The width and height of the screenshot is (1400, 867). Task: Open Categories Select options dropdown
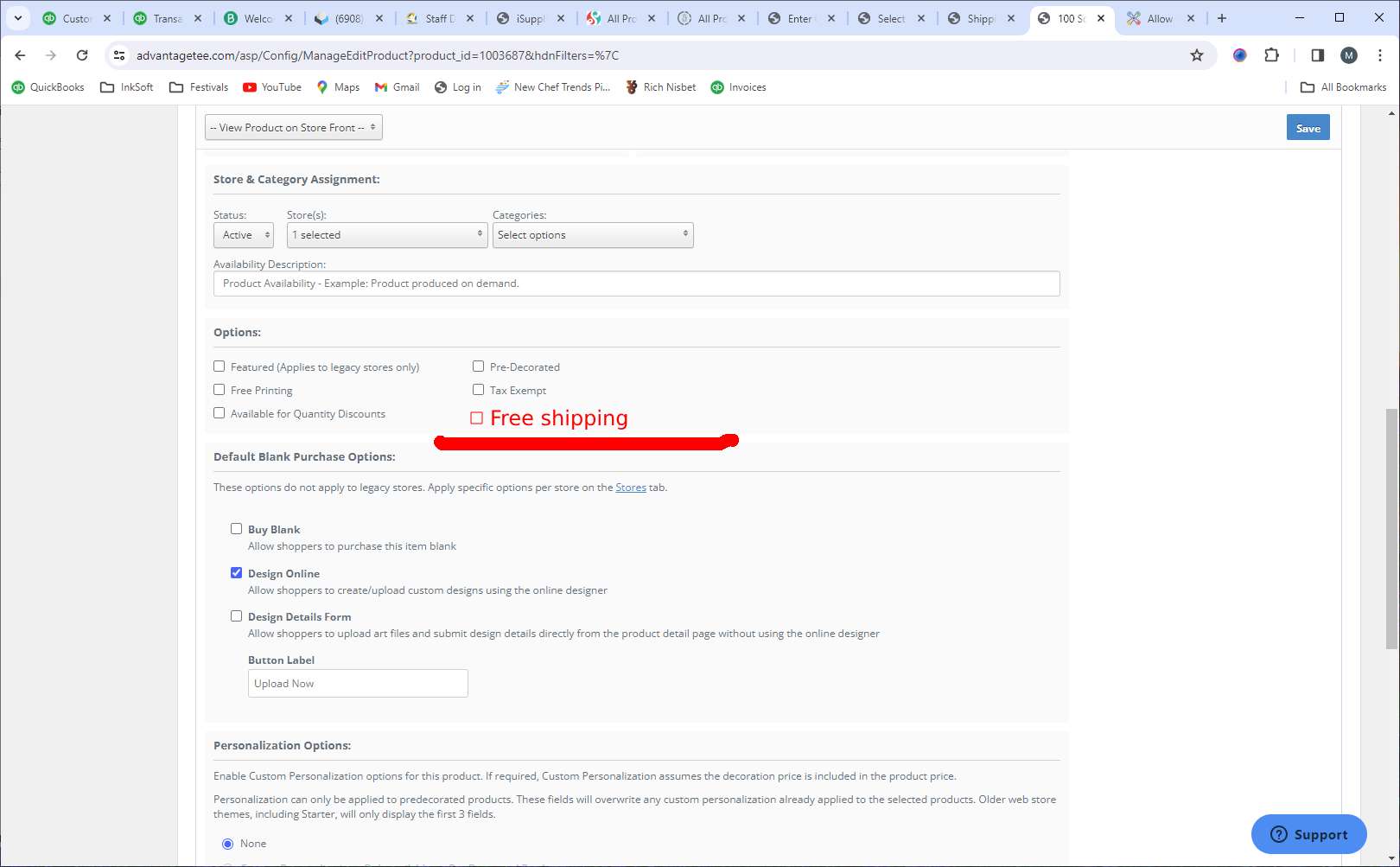593,235
